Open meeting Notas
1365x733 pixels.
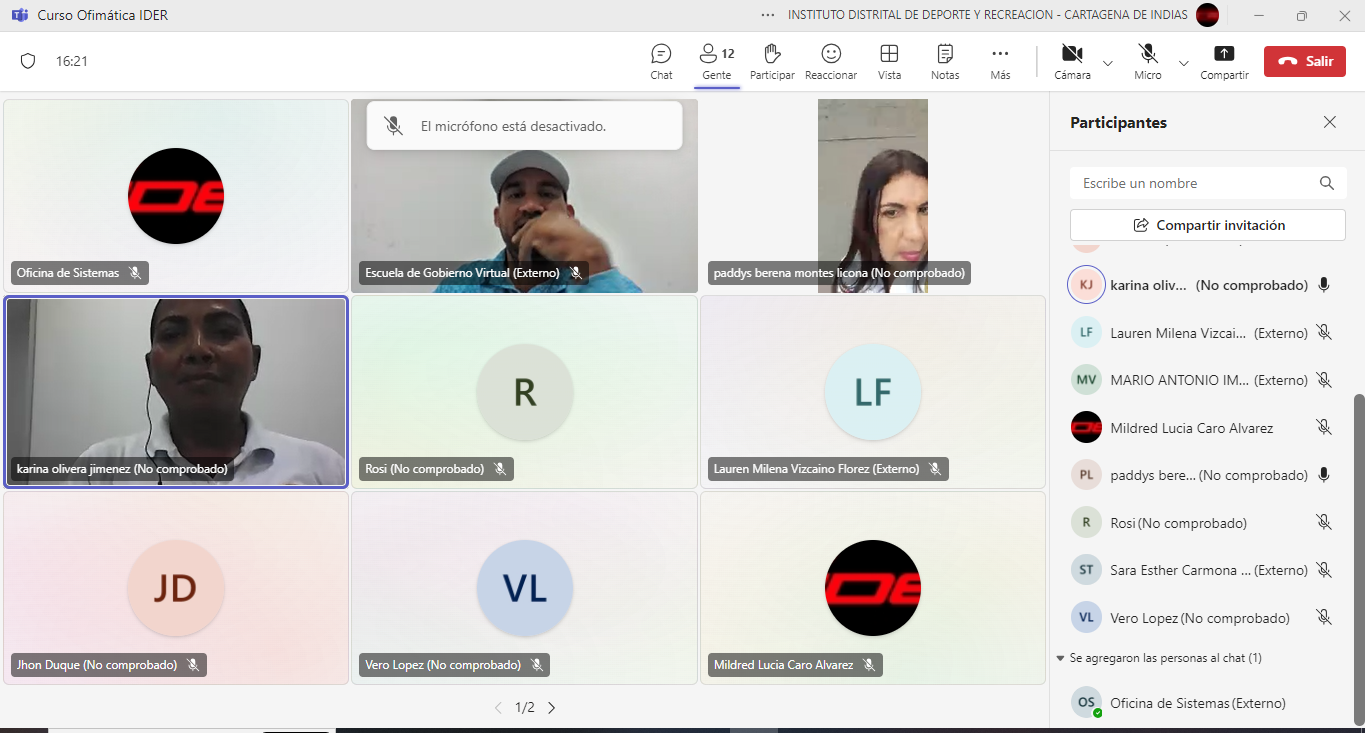pyautogui.click(x=945, y=61)
